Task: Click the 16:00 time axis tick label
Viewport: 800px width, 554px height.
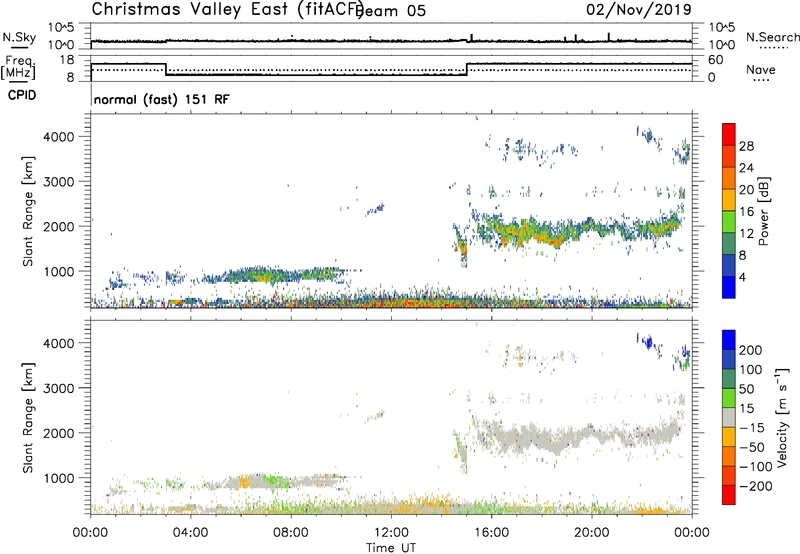Action: (492, 533)
